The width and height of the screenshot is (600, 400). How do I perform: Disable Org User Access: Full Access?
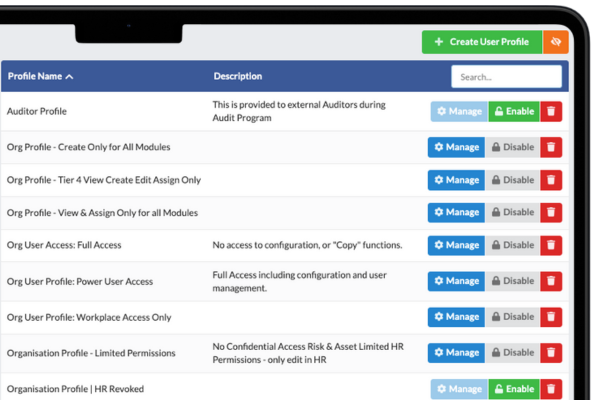tap(513, 245)
